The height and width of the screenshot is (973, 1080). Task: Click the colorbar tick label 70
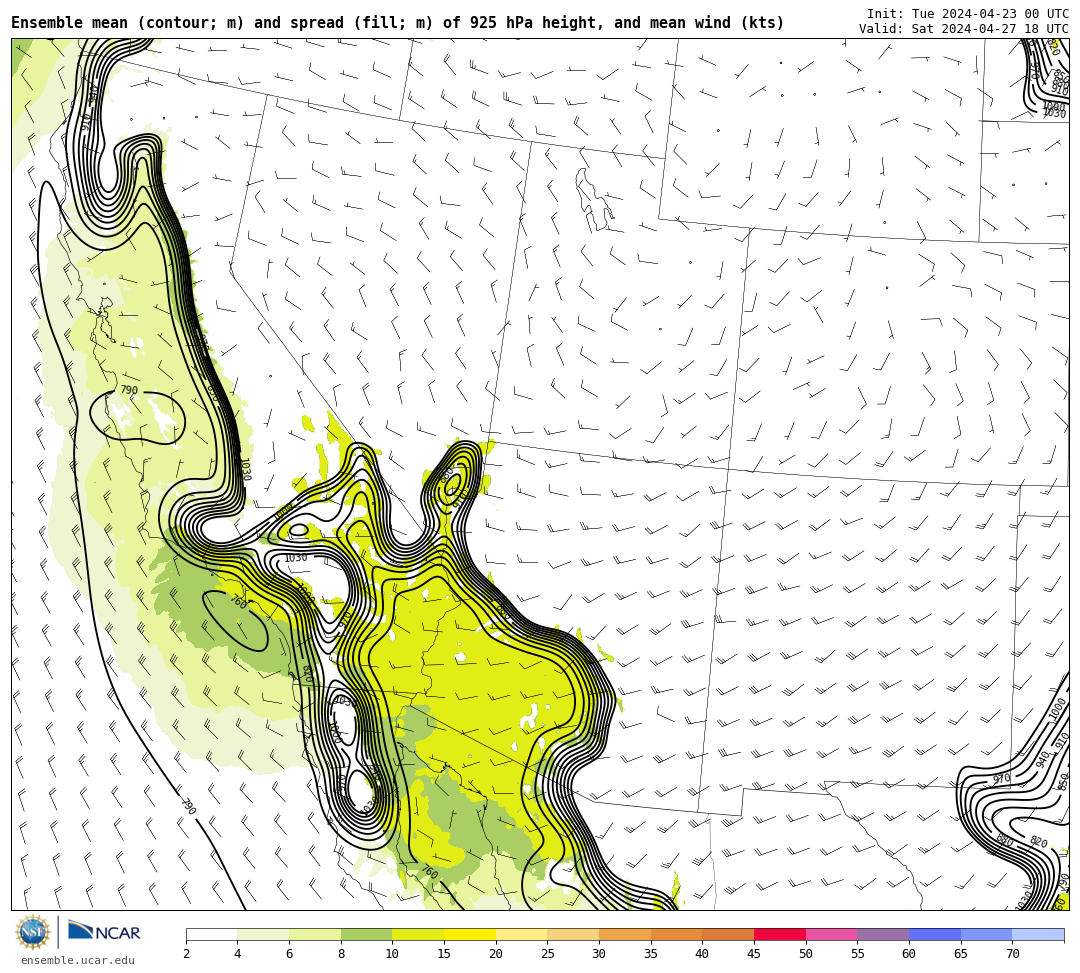pos(1012,954)
